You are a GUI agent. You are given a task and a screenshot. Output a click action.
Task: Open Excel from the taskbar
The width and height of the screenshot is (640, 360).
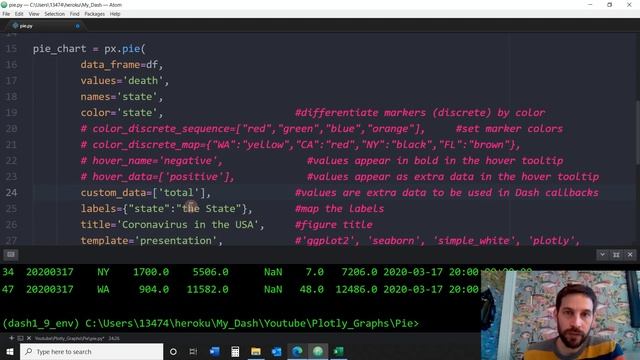[x=338, y=351]
